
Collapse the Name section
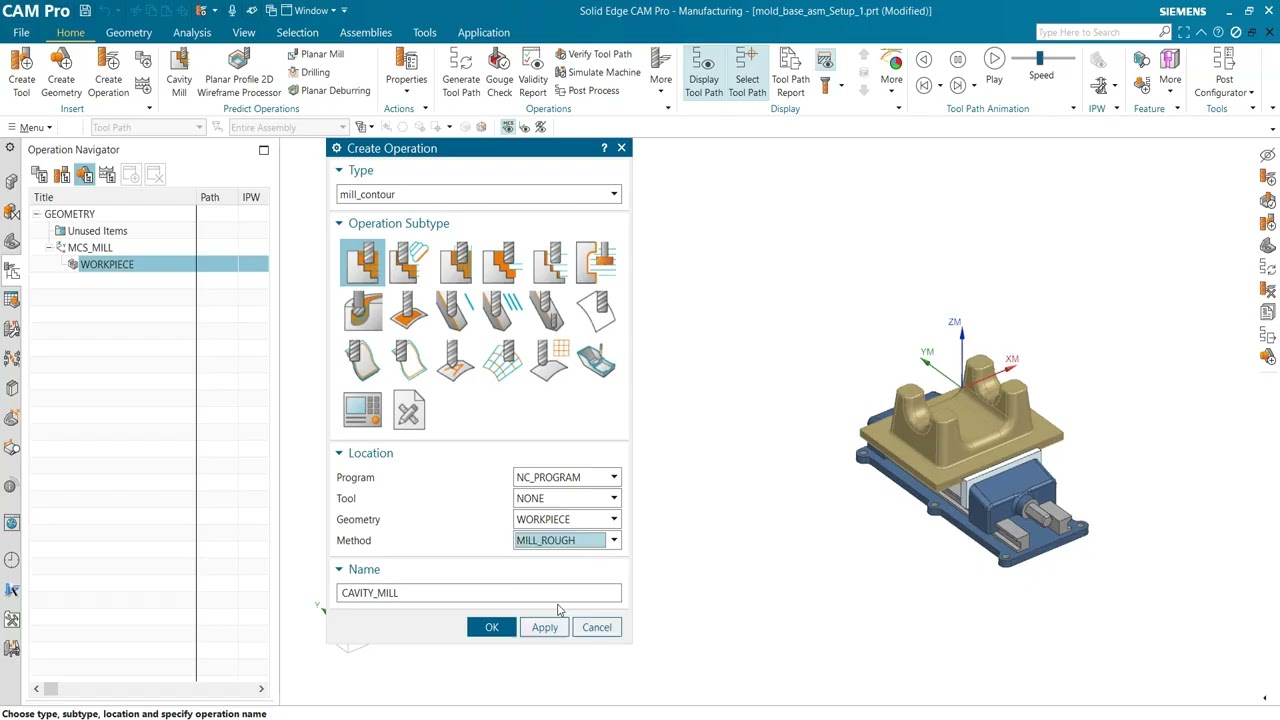tap(339, 569)
